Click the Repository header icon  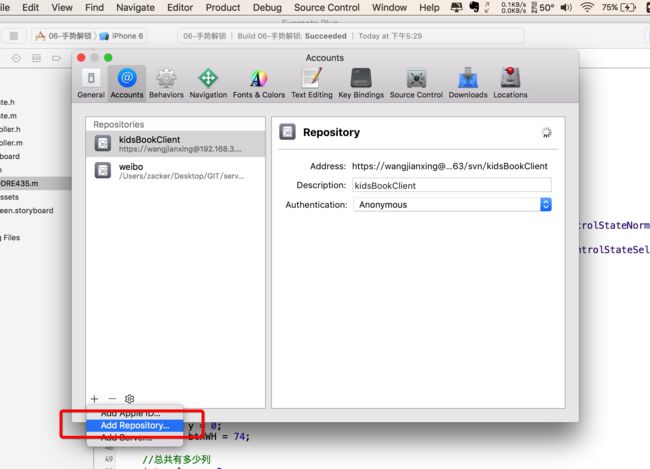[x=287, y=132]
